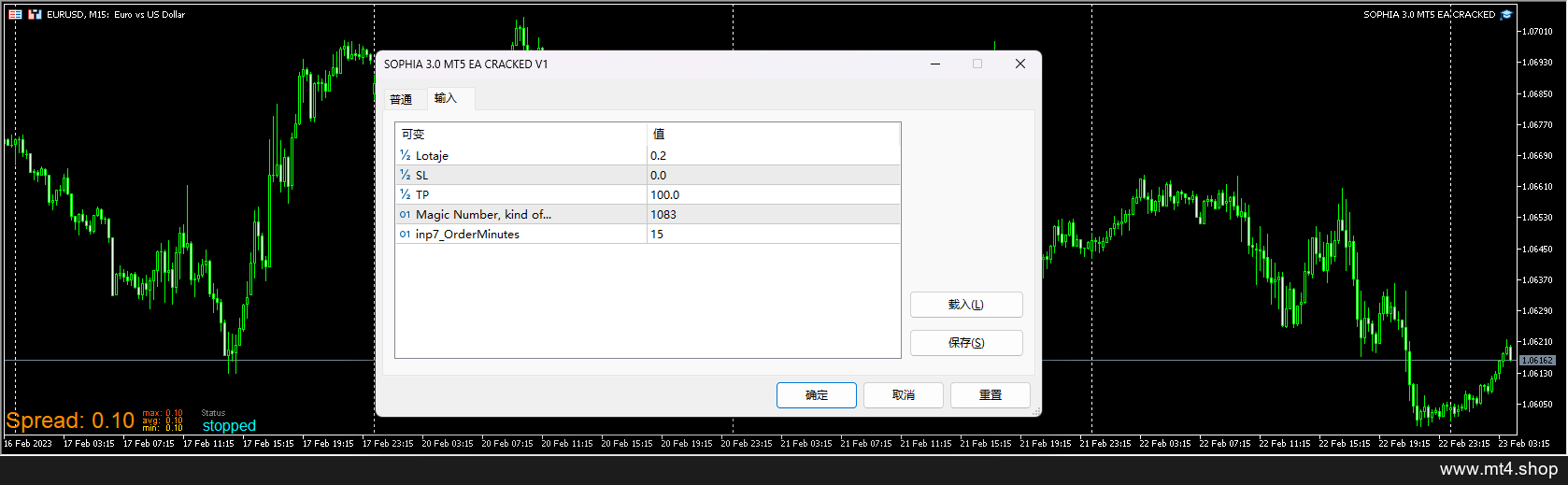Edit the SL value 0.0
The height and width of the screenshot is (485, 1568).
pos(774,176)
